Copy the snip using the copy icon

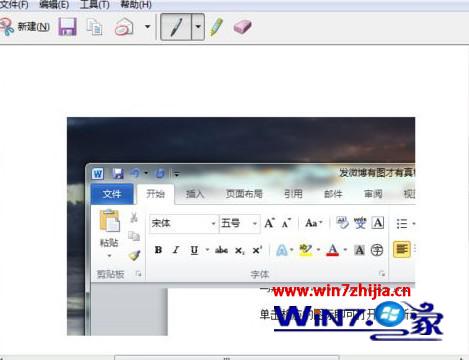coord(95,27)
